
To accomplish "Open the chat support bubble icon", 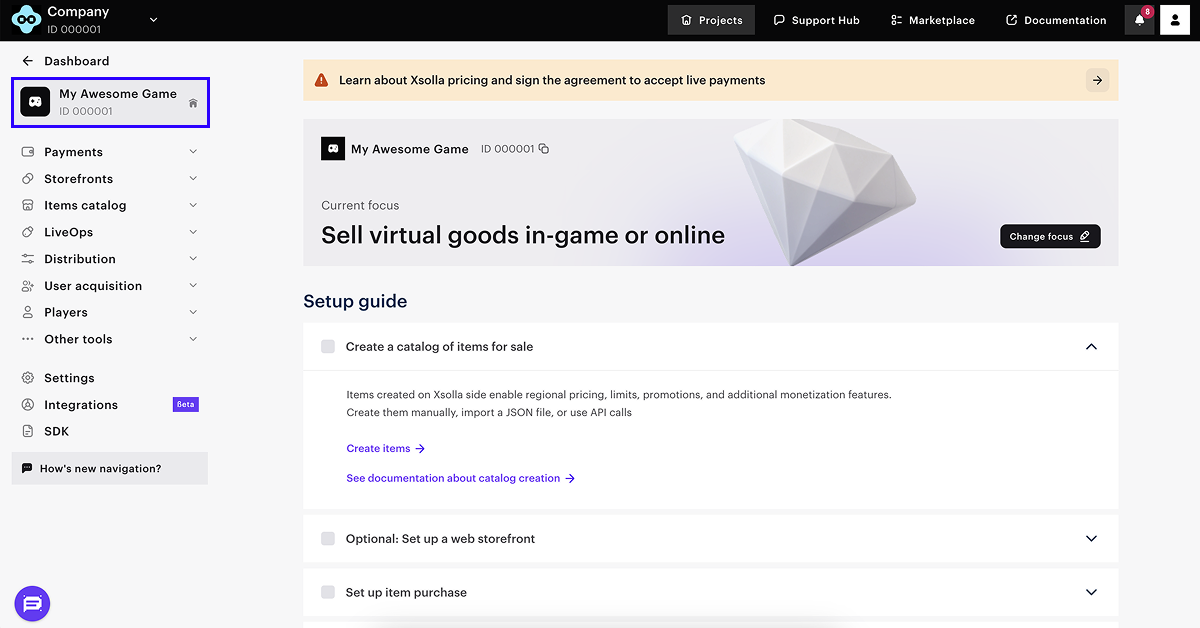I will tap(32, 603).
